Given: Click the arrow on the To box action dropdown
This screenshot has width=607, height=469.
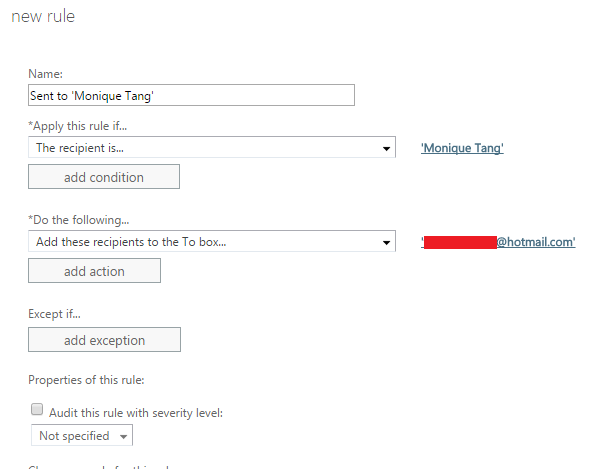Looking at the screenshot, I should tap(386, 242).
